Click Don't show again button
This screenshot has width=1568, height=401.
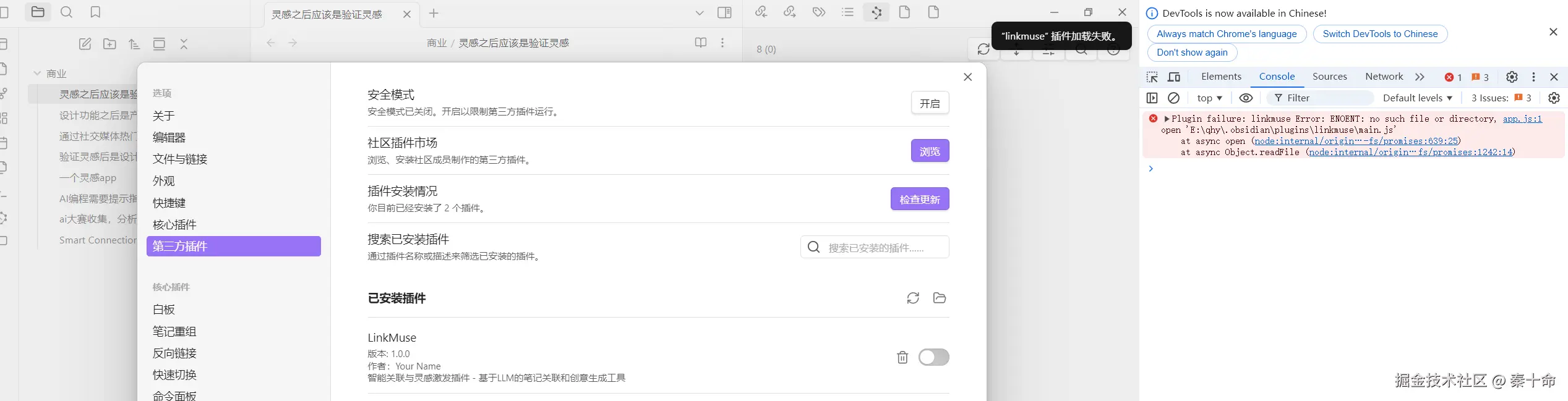1192,53
